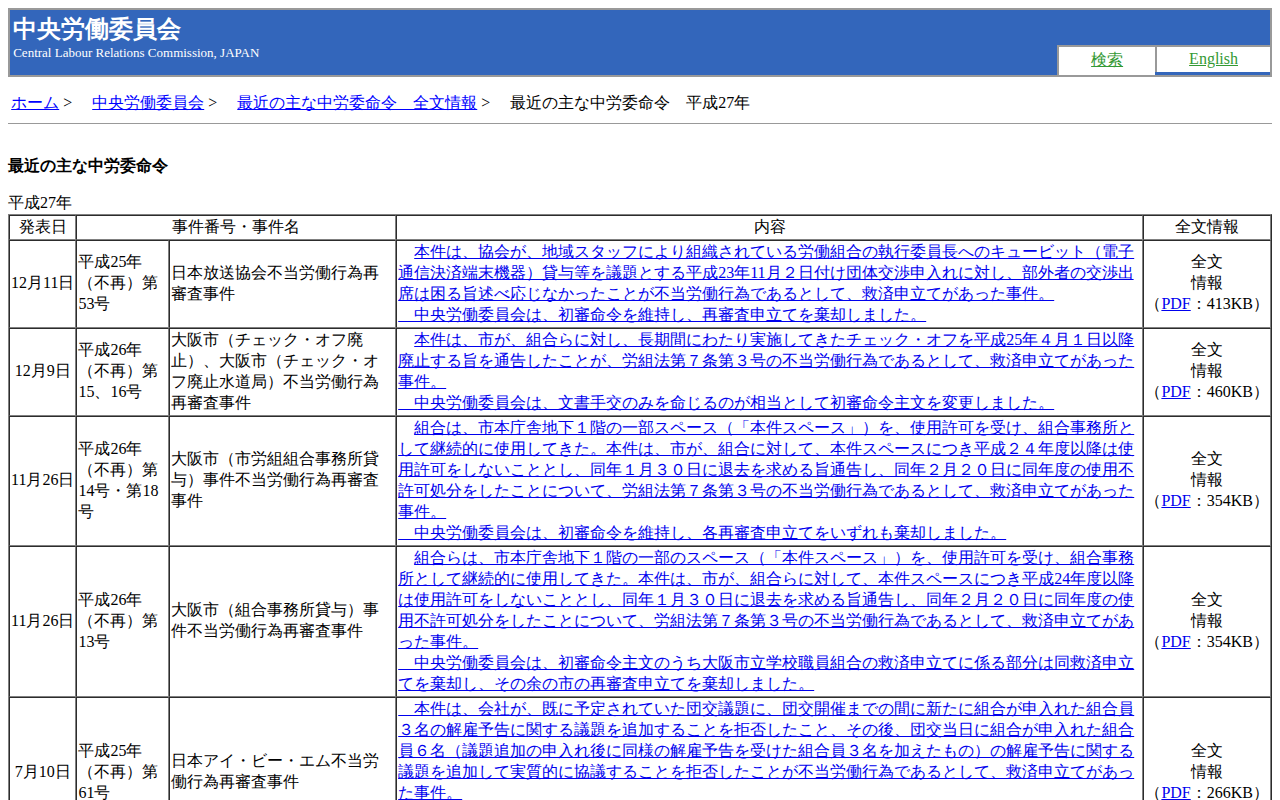Open the 文書手交のみを命じる ruling sentence
Screen dimensions: 1280x800
tap(732, 403)
